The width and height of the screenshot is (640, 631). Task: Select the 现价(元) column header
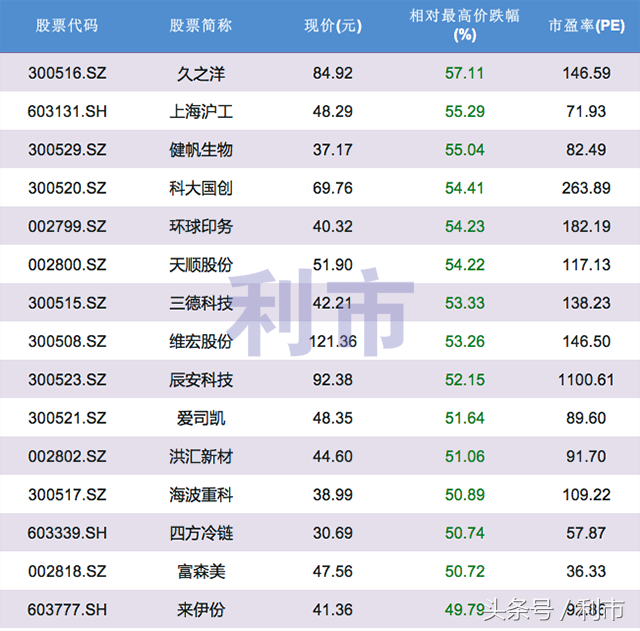[x=333, y=26]
